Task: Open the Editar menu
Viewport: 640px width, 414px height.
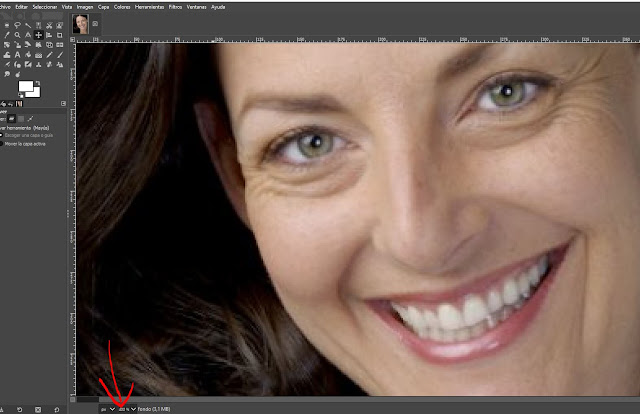Action: [x=21, y=7]
